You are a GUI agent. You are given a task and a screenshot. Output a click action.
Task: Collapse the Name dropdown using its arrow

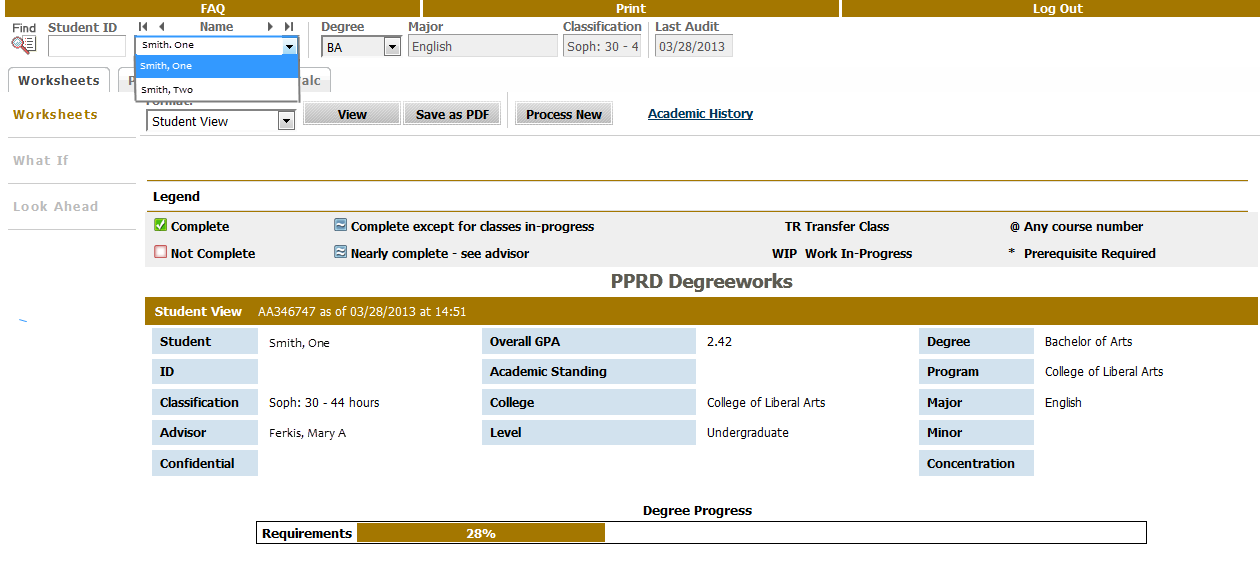[290, 46]
